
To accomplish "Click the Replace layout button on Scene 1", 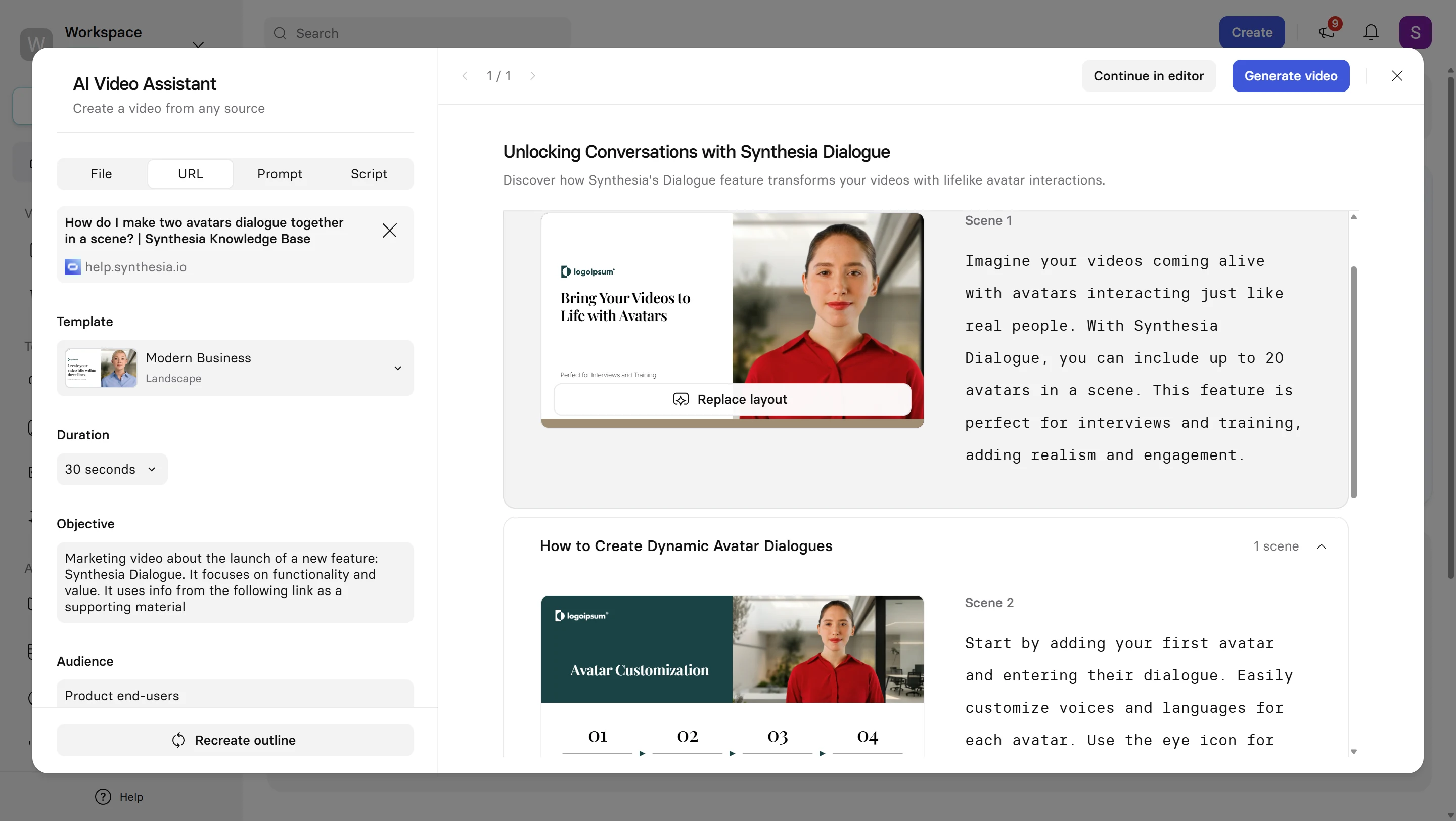I will (x=732, y=399).
